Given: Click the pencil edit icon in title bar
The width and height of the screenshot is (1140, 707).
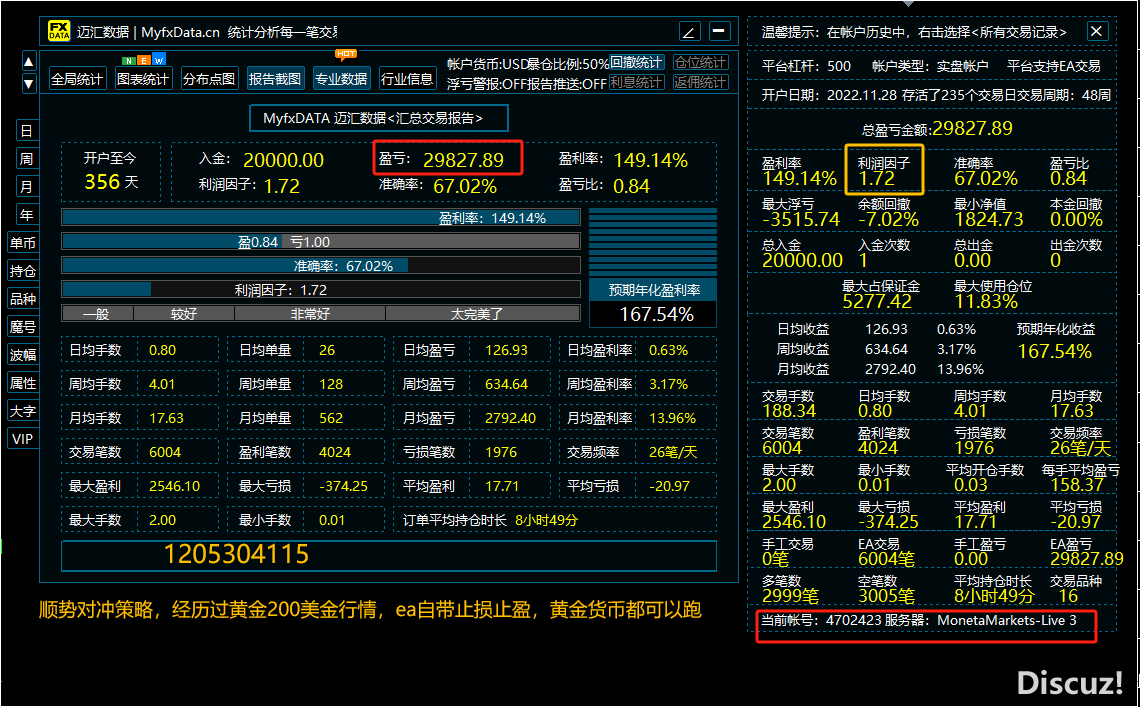Looking at the screenshot, I should point(689,31).
